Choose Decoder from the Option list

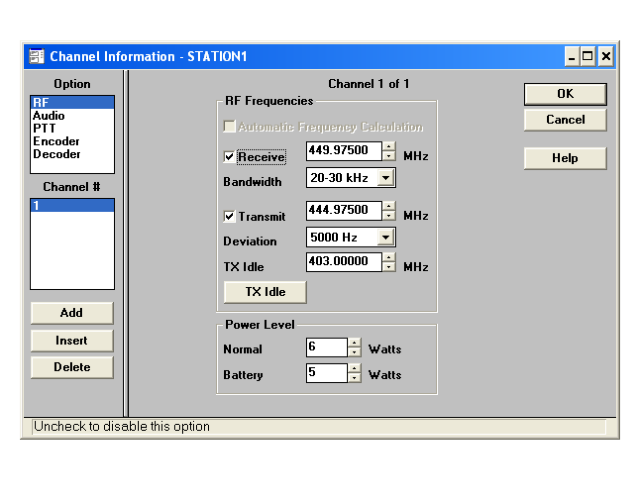tap(57, 154)
